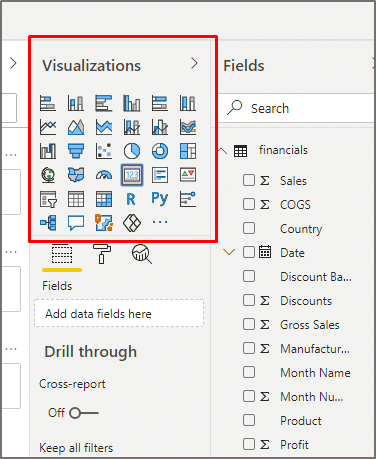Choose the Clustered bar chart visual
Viewport: 376px width, 459px height.
[x=104, y=103]
